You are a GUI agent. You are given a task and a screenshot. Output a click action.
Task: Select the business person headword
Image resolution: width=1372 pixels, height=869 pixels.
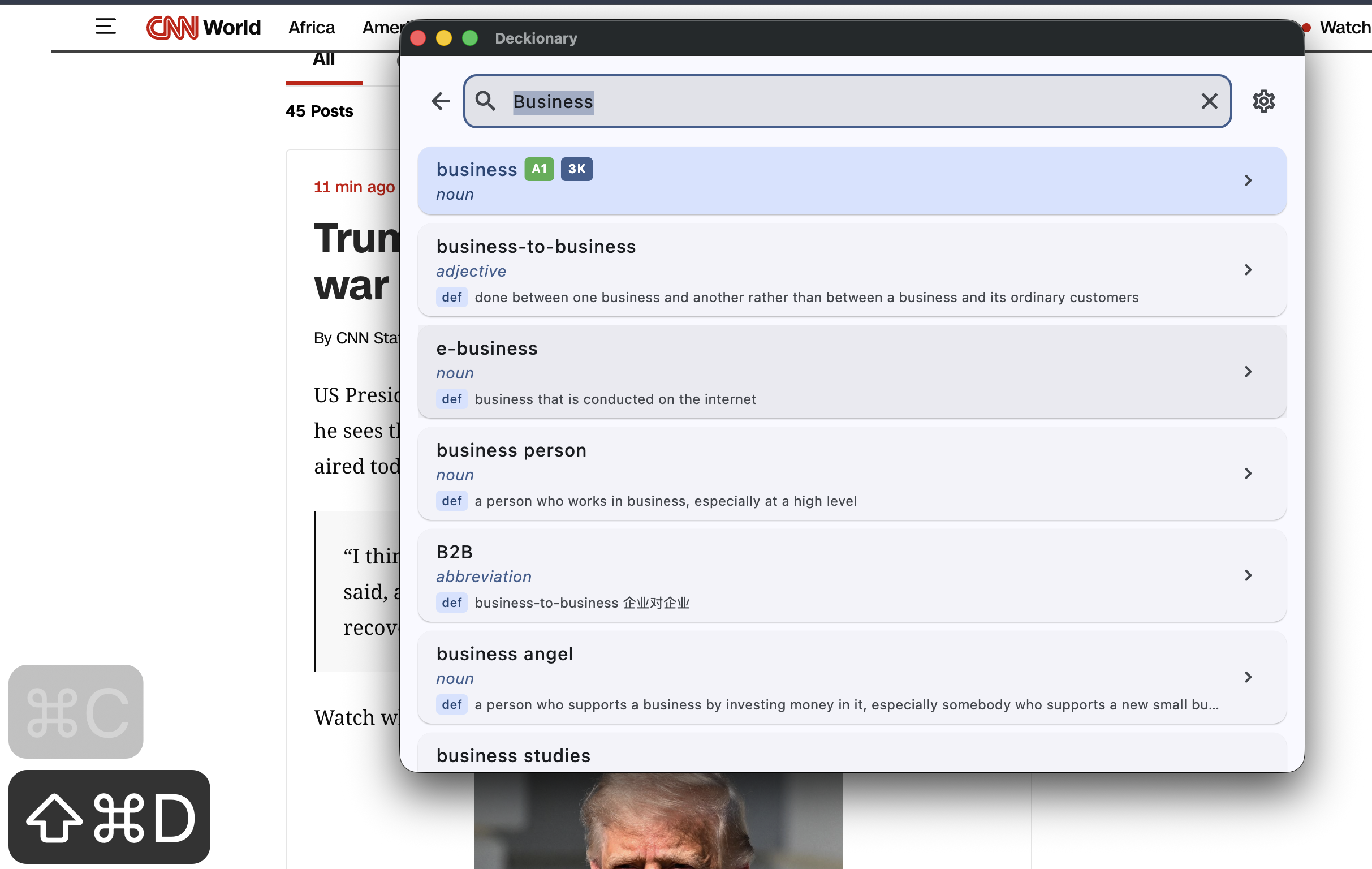coord(511,451)
